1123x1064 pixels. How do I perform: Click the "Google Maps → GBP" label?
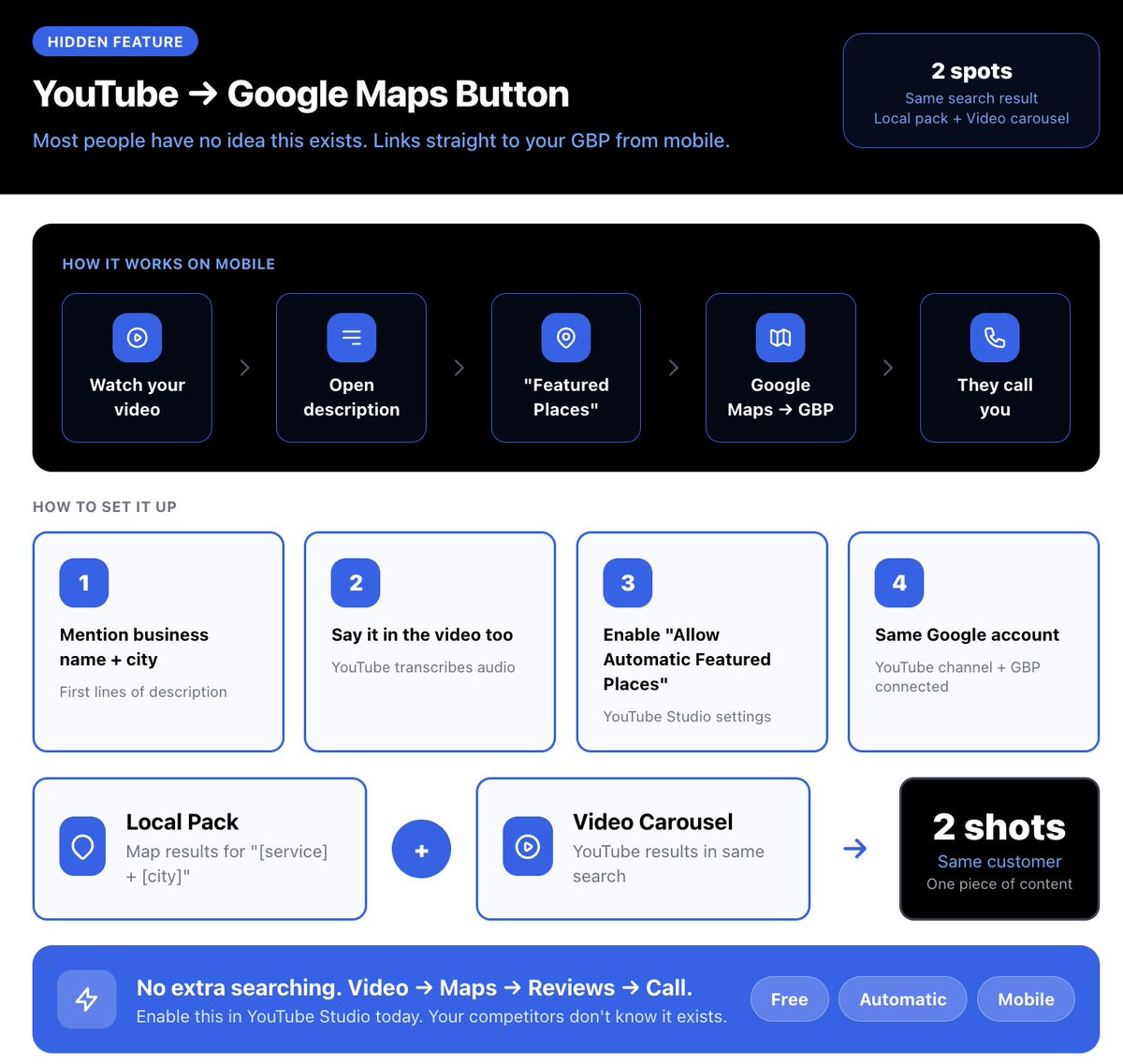780,397
